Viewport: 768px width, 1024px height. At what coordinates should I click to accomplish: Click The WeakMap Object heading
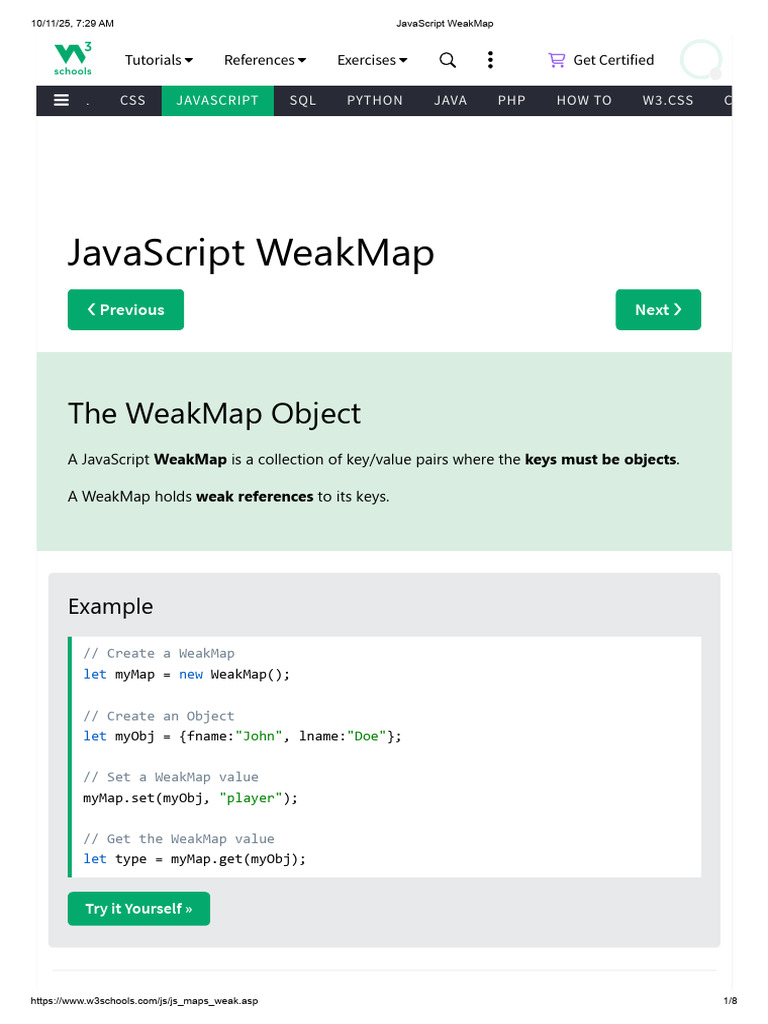[214, 413]
